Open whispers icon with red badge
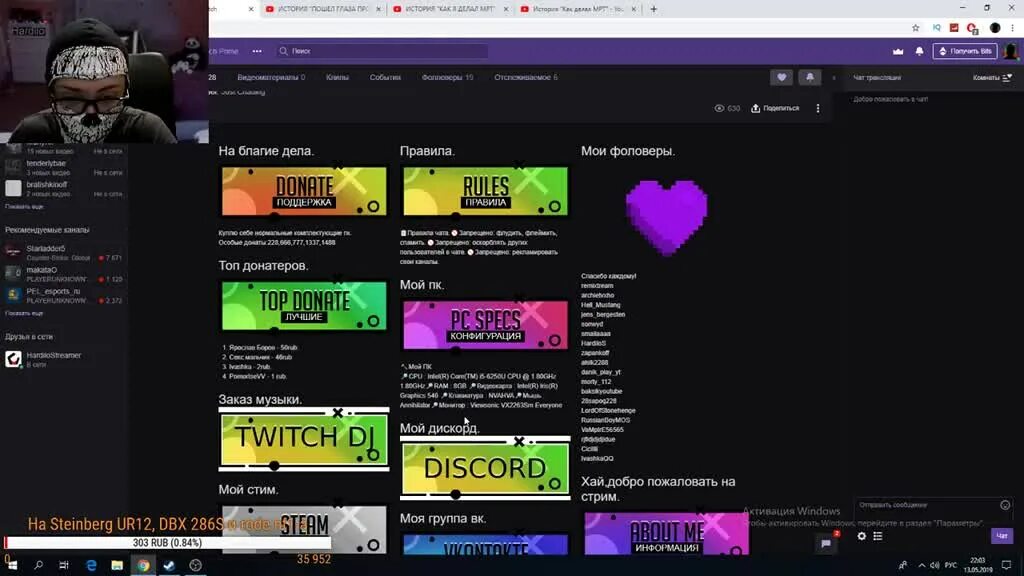 (x=826, y=543)
